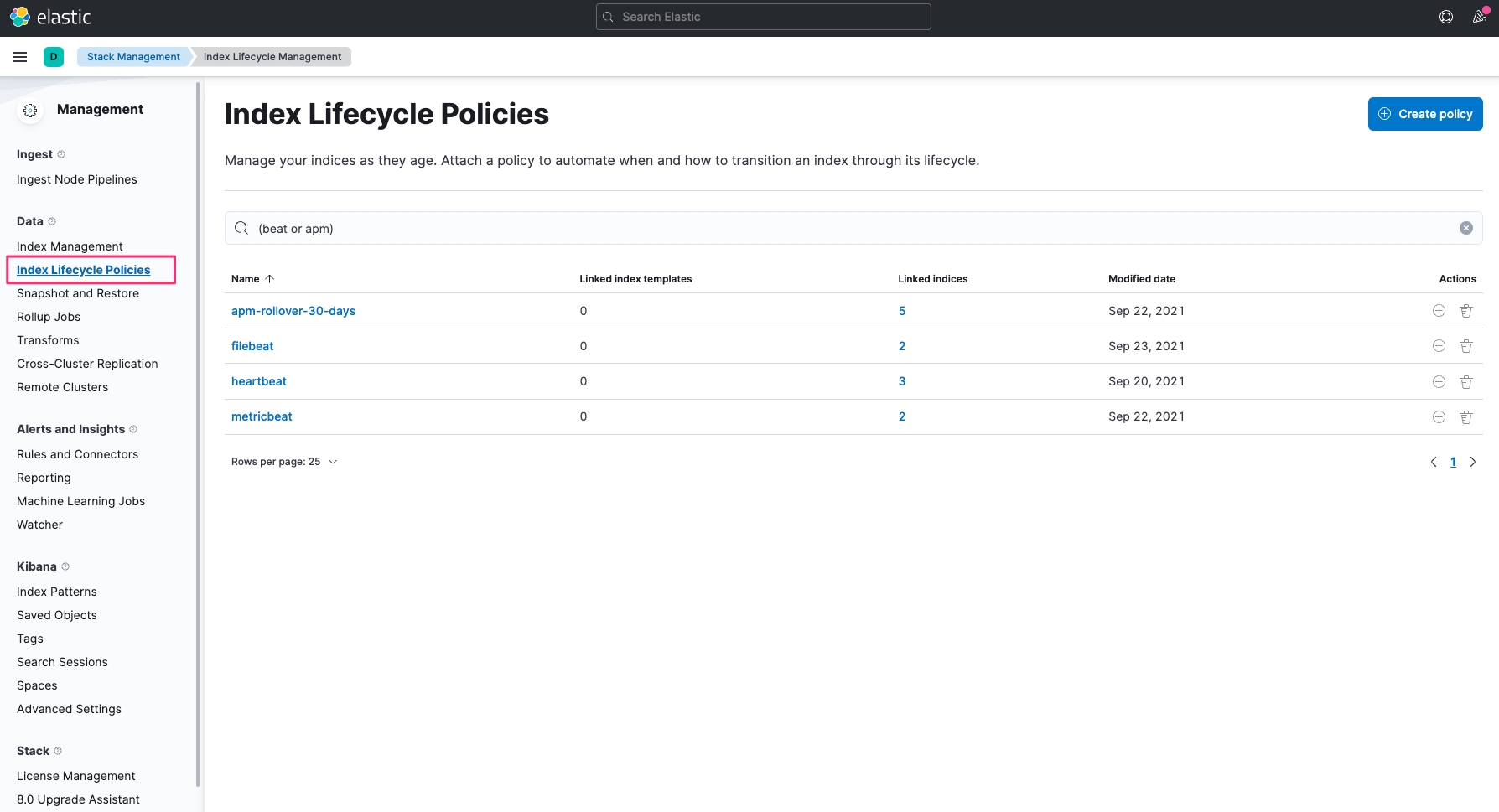Image resolution: width=1499 pixels, height=812 pixels.
Task: Go to next page of policies
Action: pos(1473,462)
